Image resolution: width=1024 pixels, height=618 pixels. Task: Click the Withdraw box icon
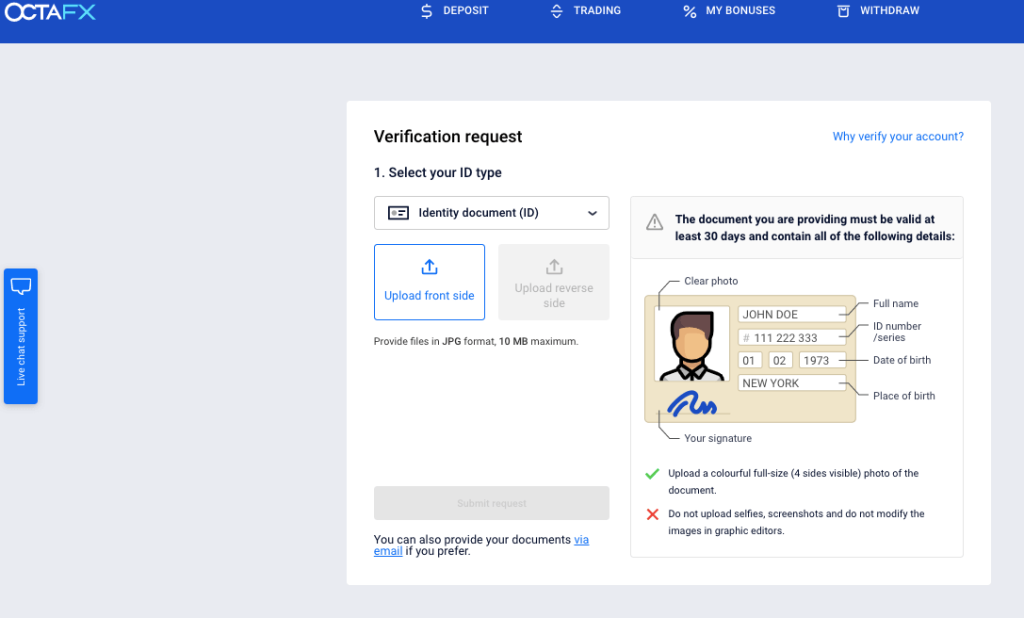coord(843,12)
